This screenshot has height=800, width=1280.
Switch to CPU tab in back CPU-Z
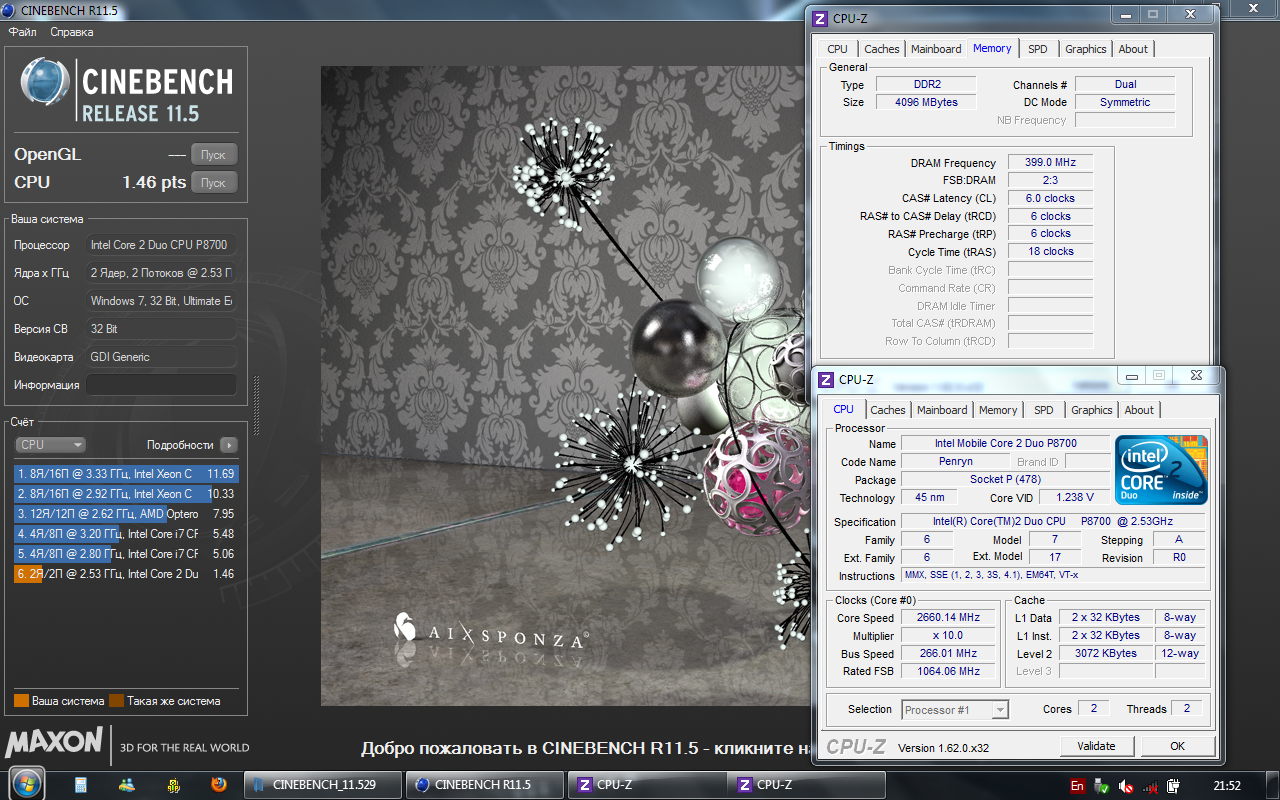pyautogui.click(x=837, y=49)
